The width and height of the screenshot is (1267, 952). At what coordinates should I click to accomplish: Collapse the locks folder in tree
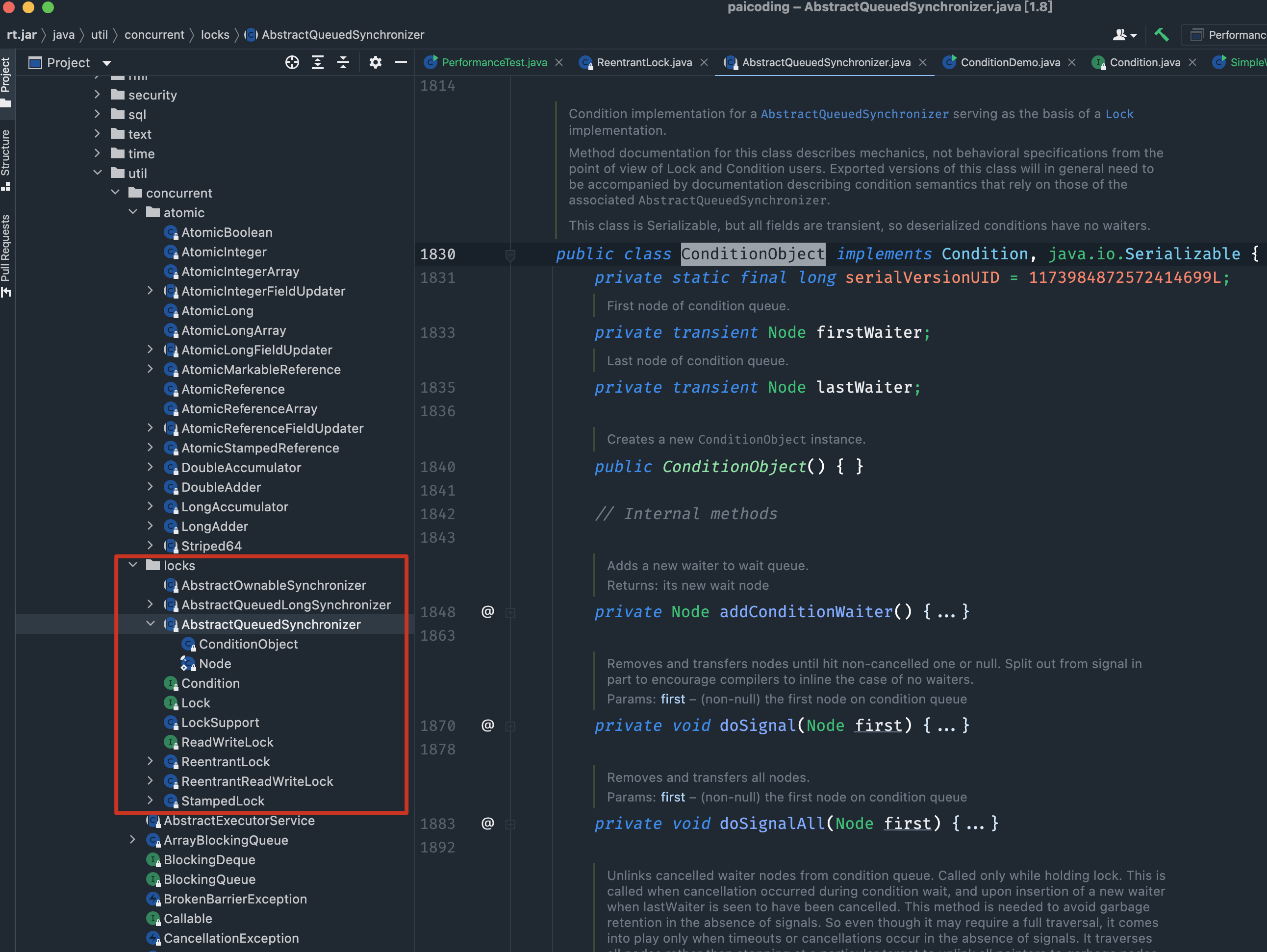133,565
